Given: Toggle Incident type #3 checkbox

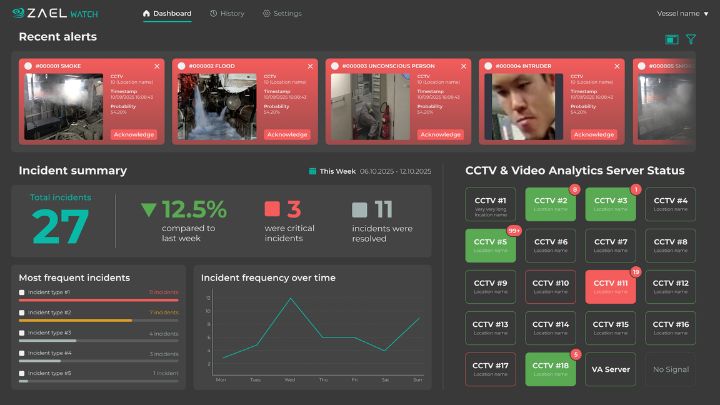Looking at the screenshot, I should (22, 333).
